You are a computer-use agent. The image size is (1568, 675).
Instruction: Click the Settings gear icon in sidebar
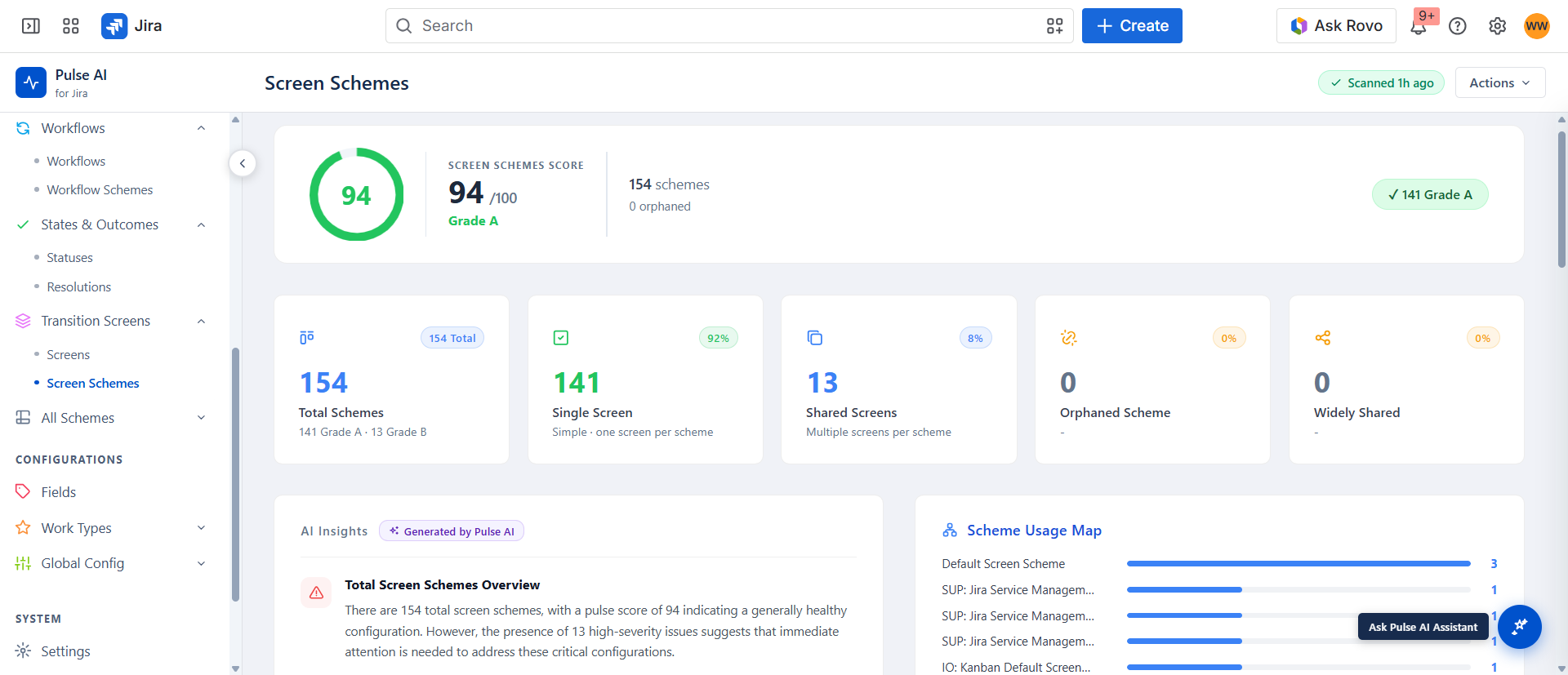(23, 651)
